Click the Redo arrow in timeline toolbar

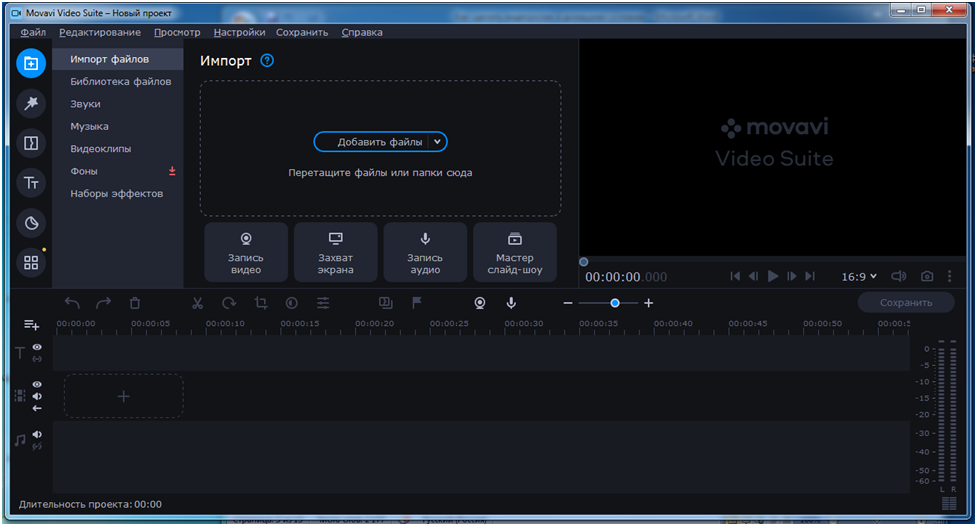click(x=103, y=303)
